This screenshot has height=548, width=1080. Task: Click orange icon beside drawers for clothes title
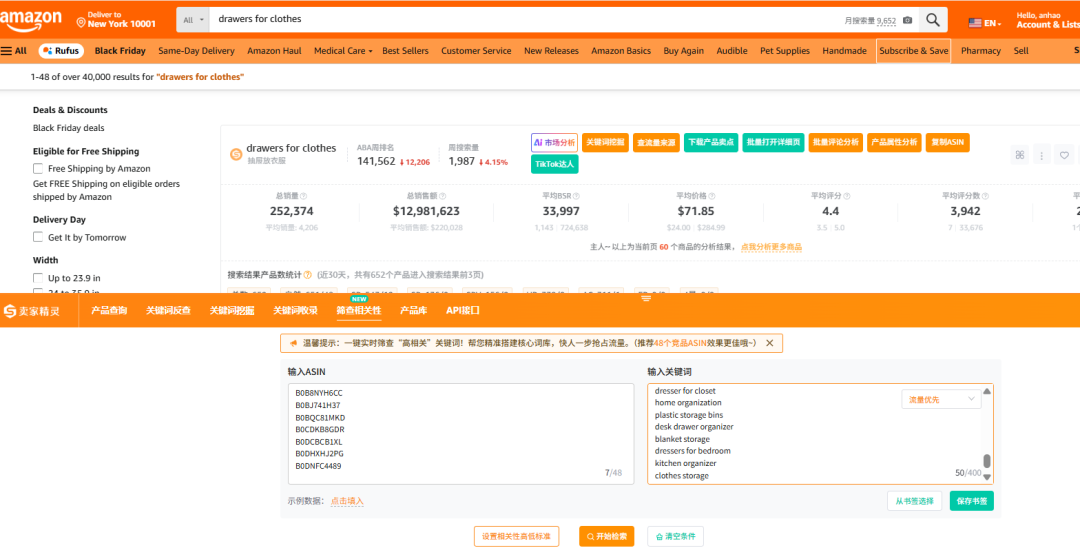click(x=236, y=154)
